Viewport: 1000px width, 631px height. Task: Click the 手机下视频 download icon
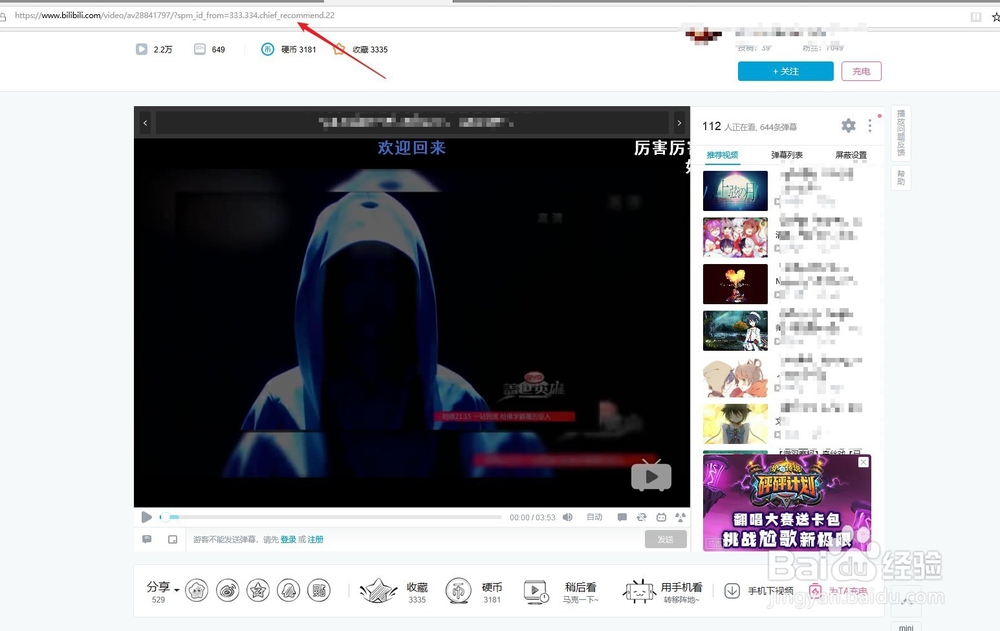coord(733,590)
